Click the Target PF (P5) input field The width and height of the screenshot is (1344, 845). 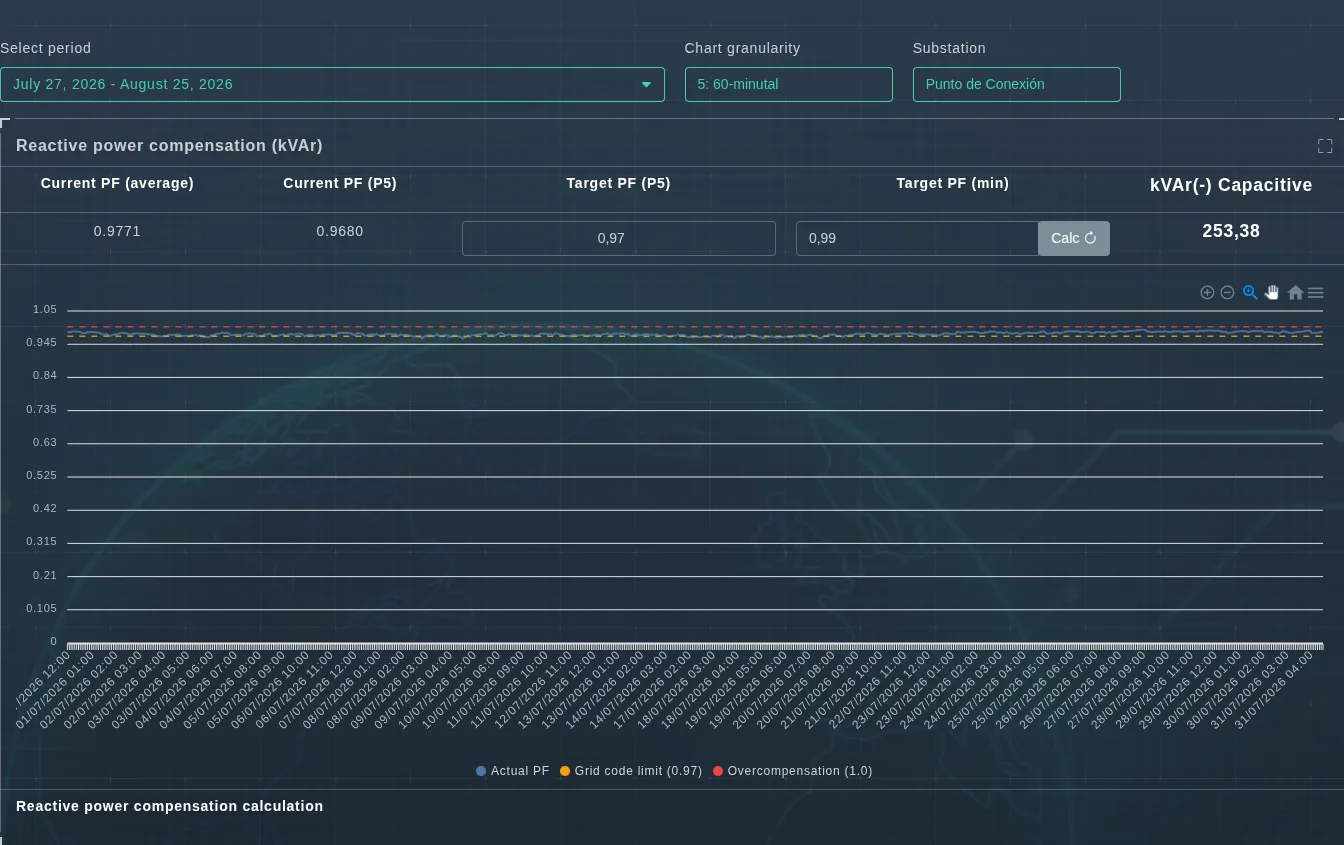click(x=618, y=238)
